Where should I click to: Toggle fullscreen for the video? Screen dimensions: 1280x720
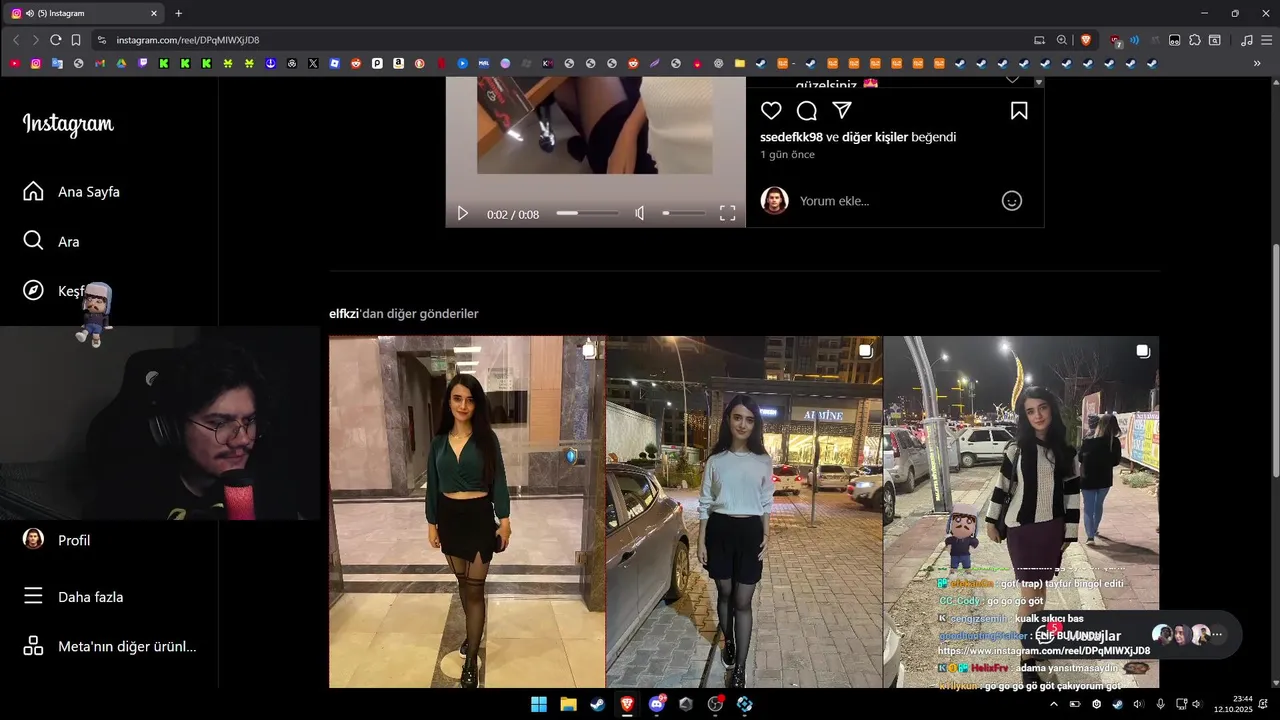(728, 214)
